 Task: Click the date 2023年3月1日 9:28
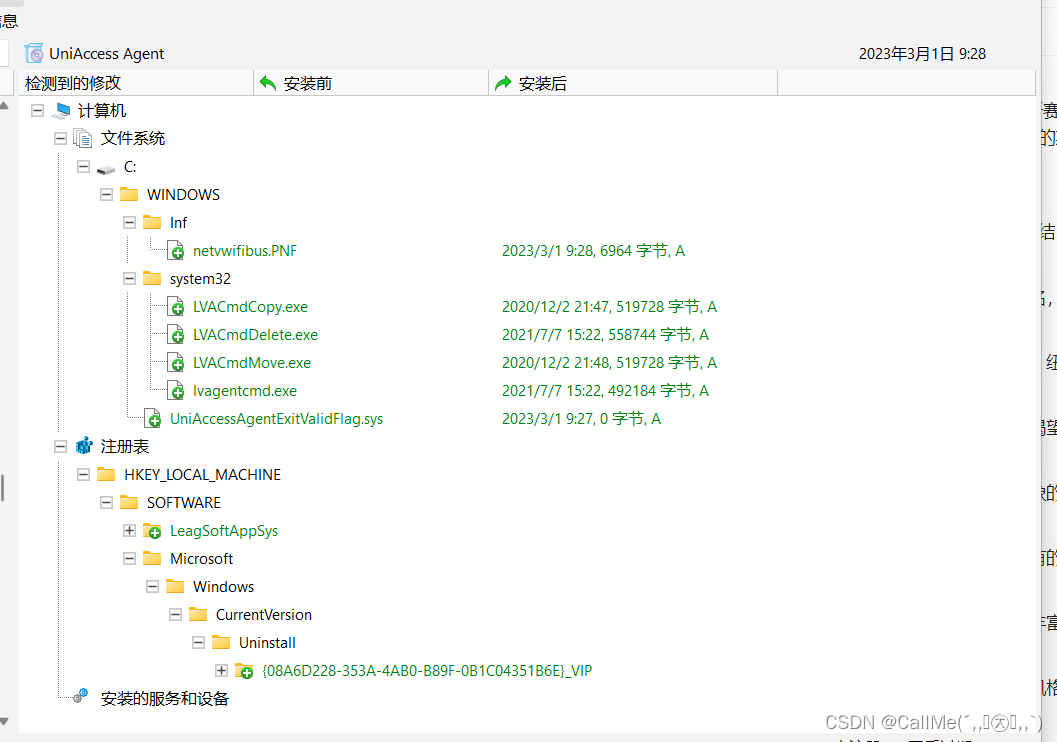(922, 53)
